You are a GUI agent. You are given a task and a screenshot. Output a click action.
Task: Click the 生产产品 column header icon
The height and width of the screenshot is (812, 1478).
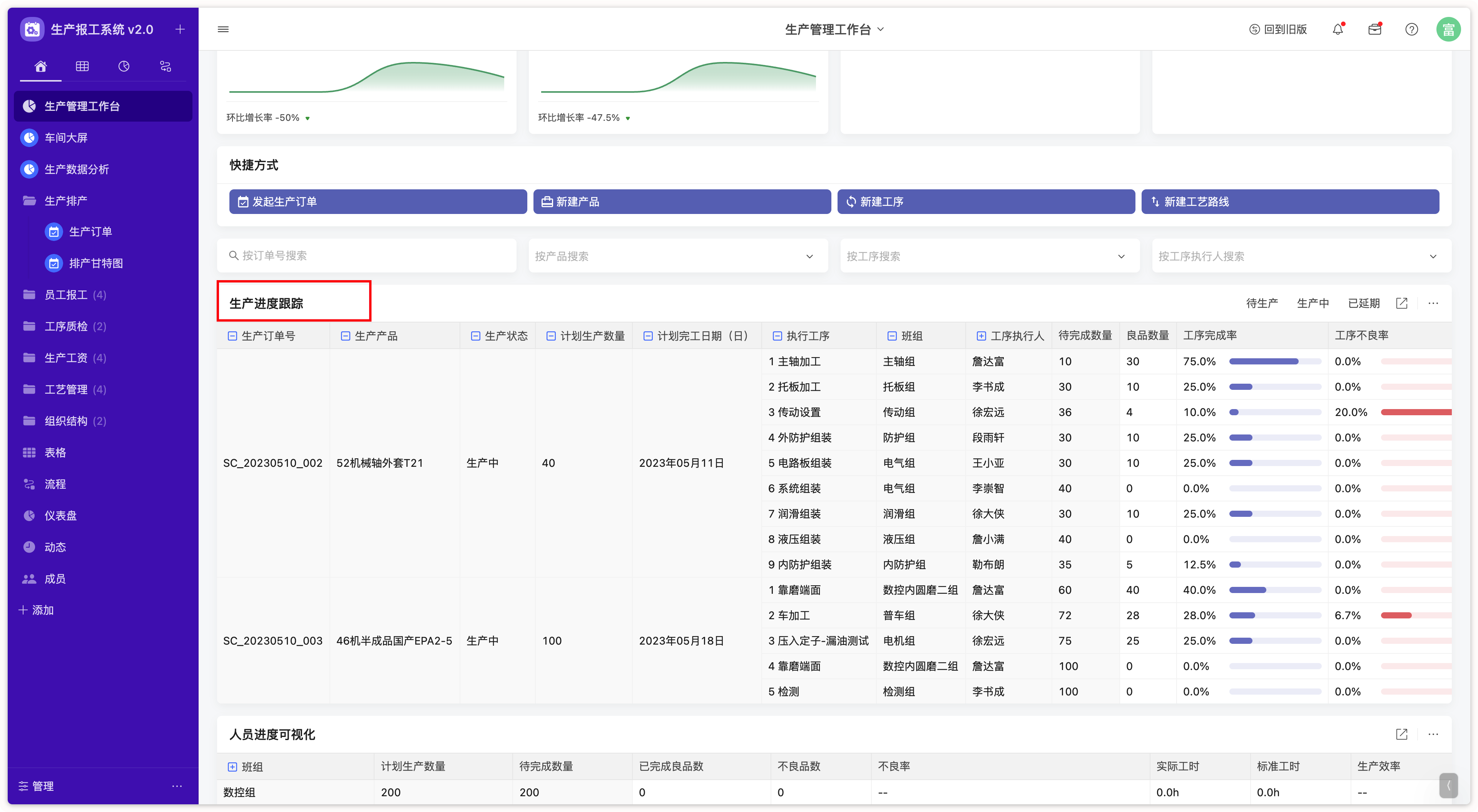pos(345,336)
